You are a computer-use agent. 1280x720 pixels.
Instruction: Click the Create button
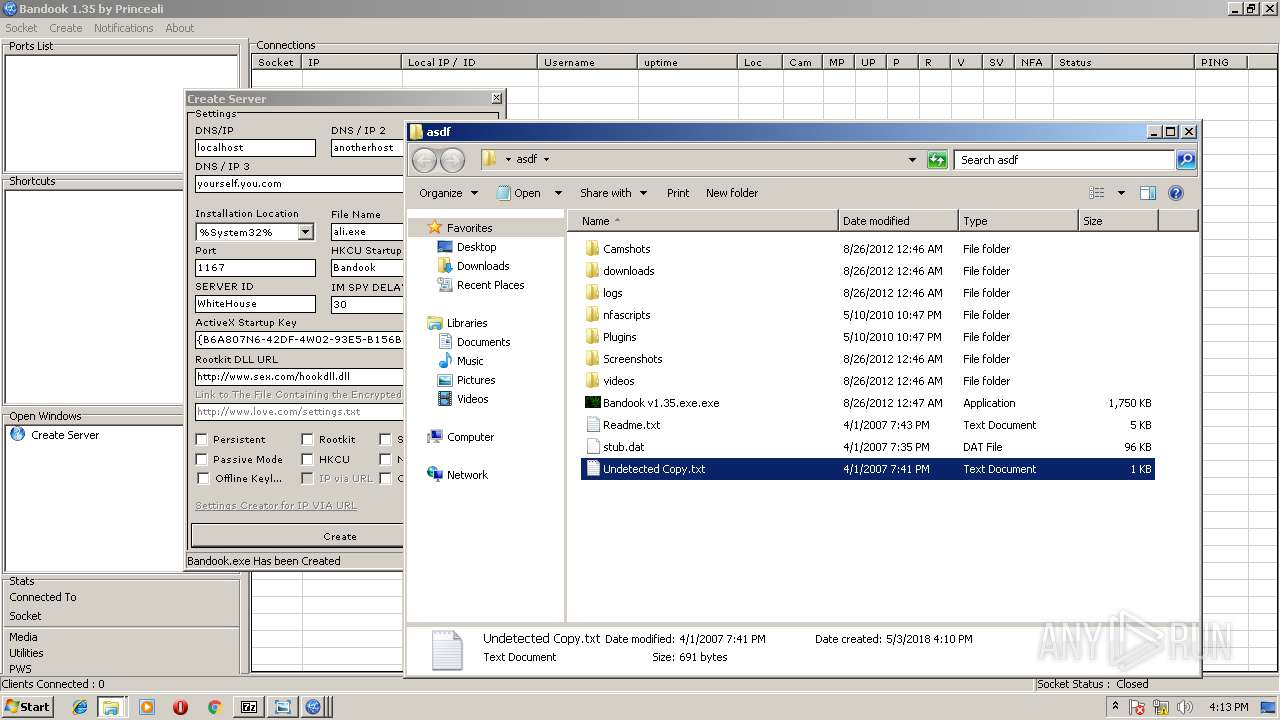click(x=298, y=536)
